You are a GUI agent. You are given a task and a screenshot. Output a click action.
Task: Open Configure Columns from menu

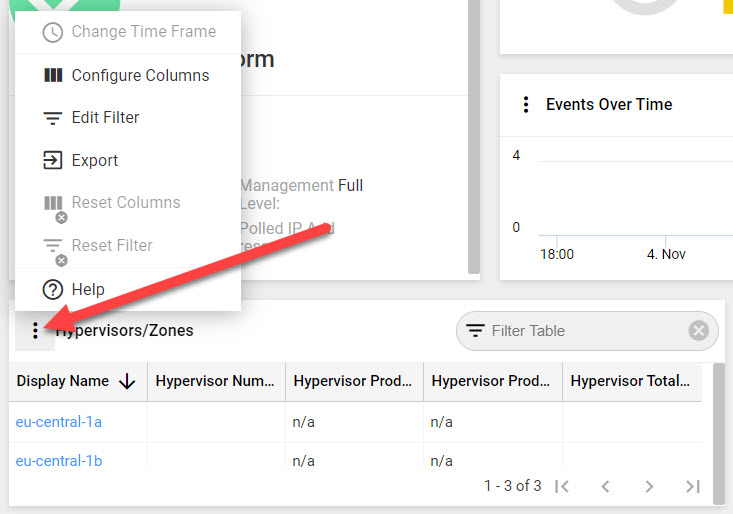(x=128, y=75)
